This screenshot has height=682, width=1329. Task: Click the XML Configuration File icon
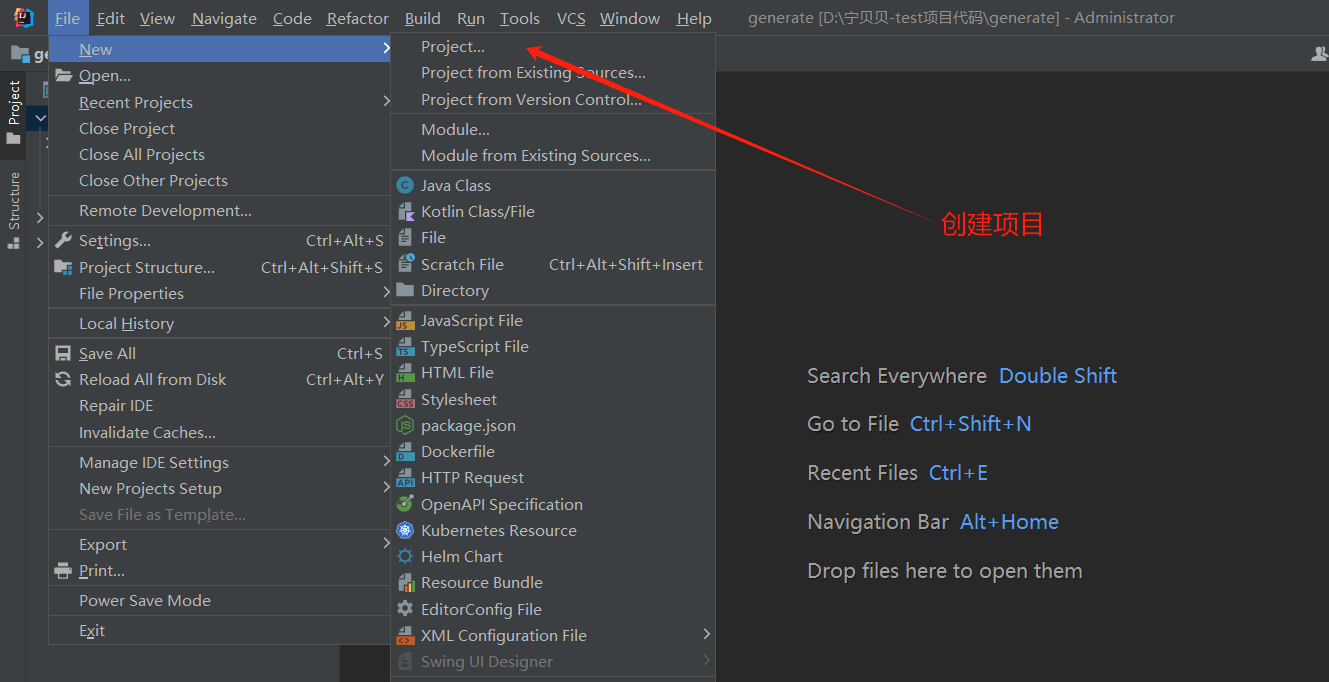(405, 635)
